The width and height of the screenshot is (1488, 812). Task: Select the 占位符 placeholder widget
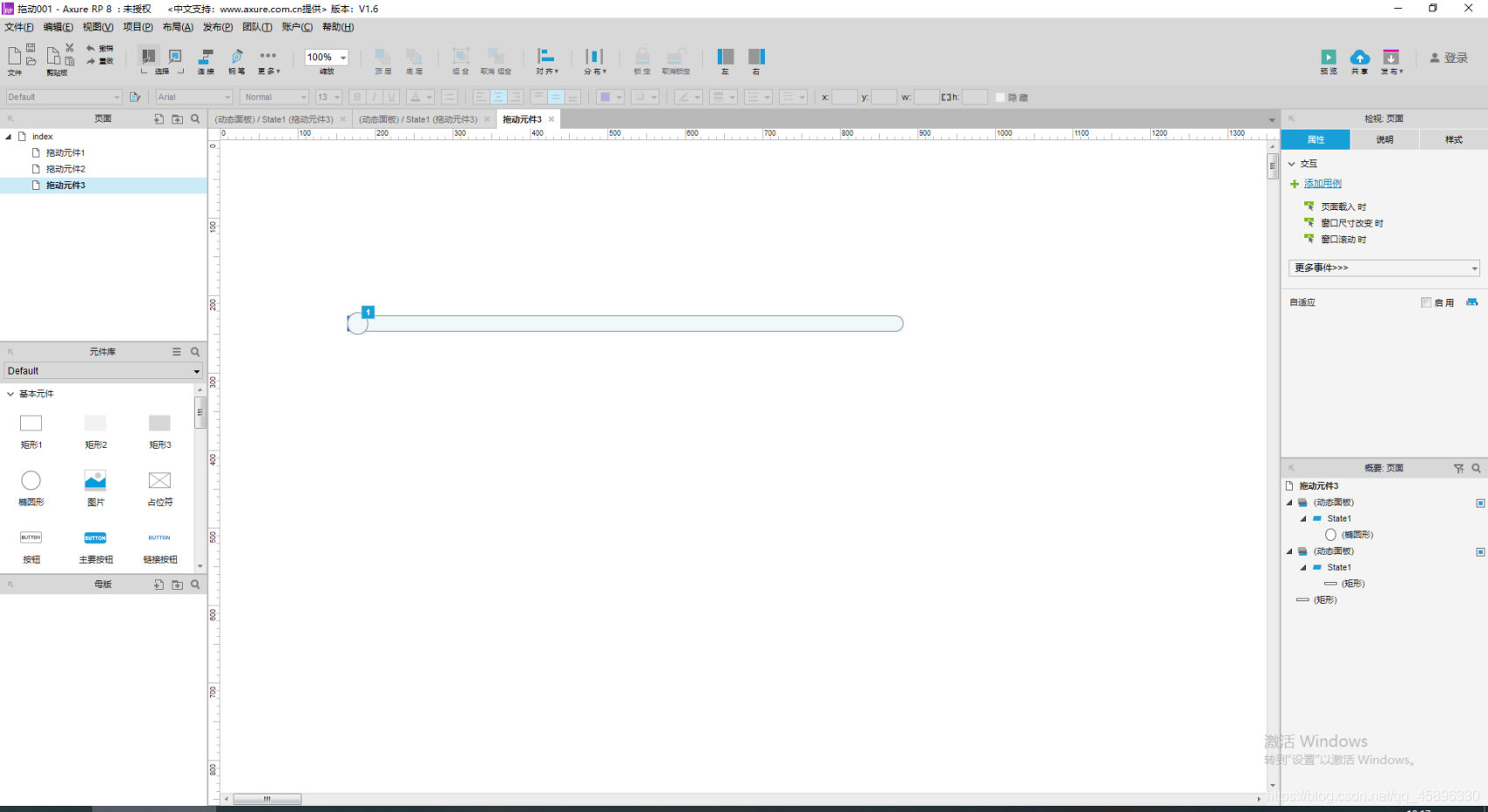(159, 486)
